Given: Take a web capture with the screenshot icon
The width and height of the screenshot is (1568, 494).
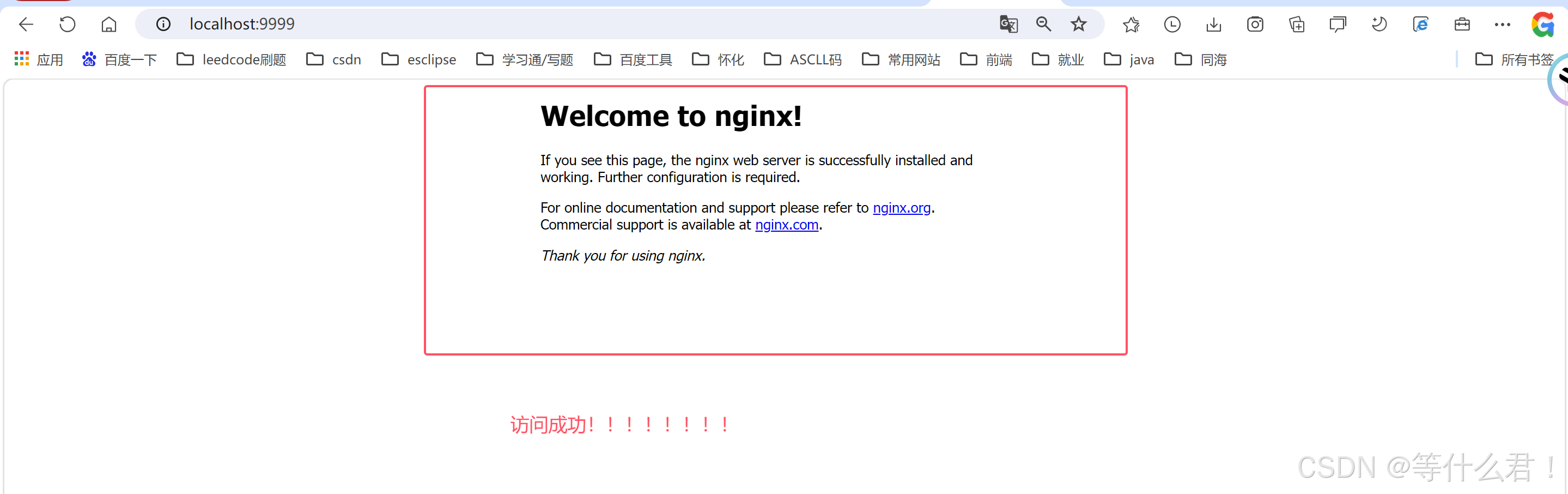Looking at the screenshot, I should tap(1255, 25).
